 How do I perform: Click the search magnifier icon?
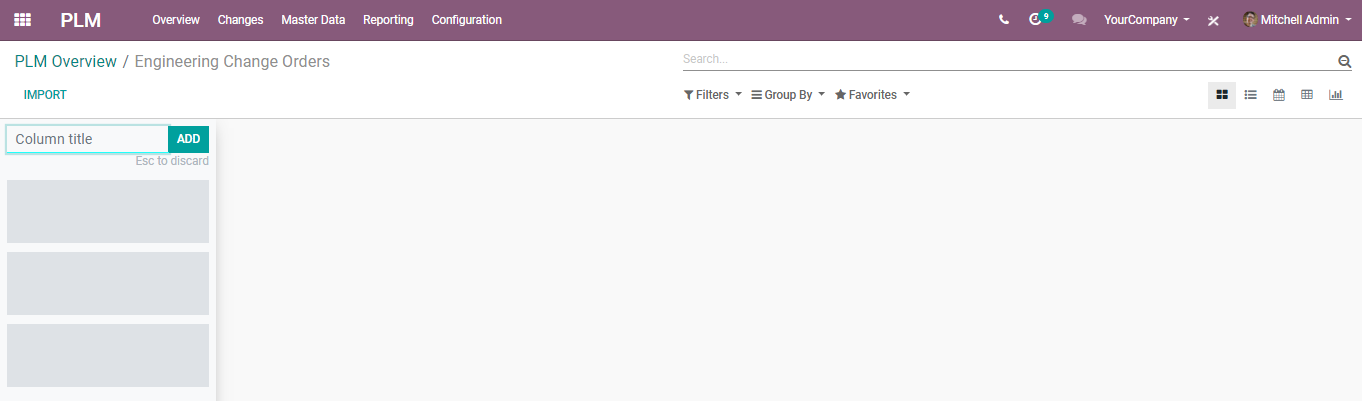coord(1344,61)
